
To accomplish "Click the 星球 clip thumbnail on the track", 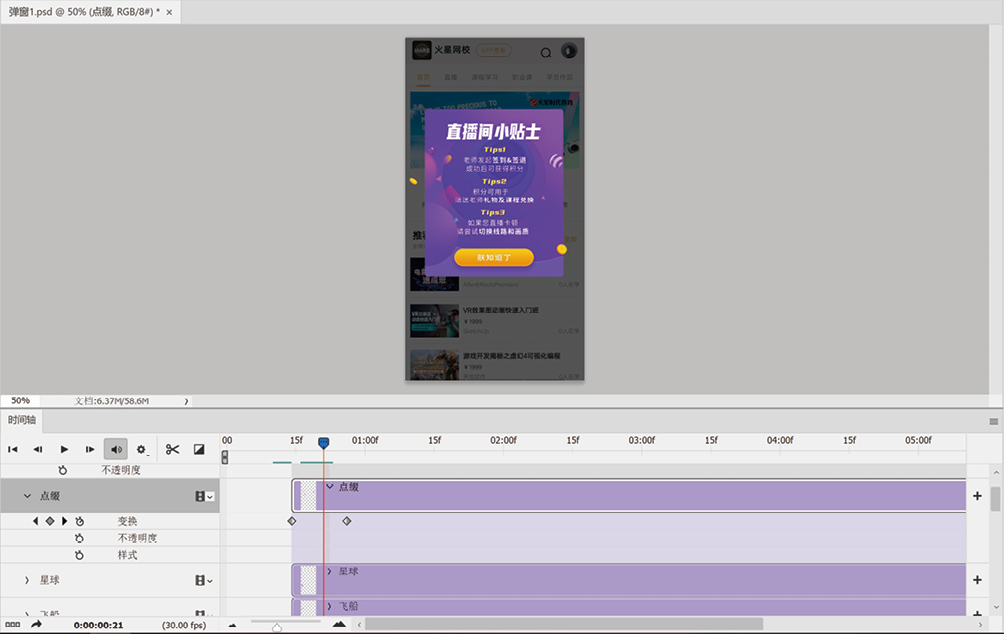I will coord(309,580).
